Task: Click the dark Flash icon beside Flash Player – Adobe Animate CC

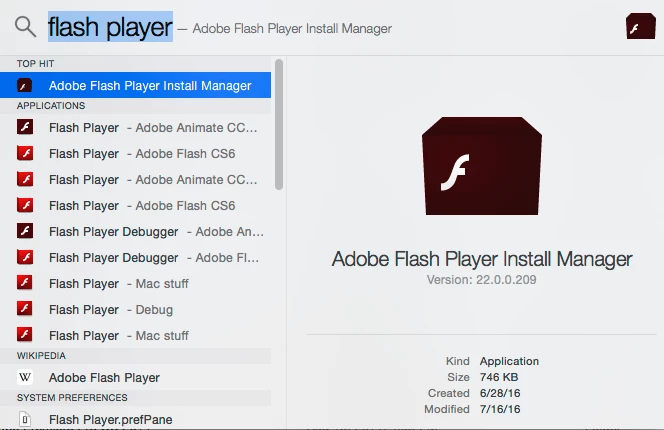Action: point(25,127)
